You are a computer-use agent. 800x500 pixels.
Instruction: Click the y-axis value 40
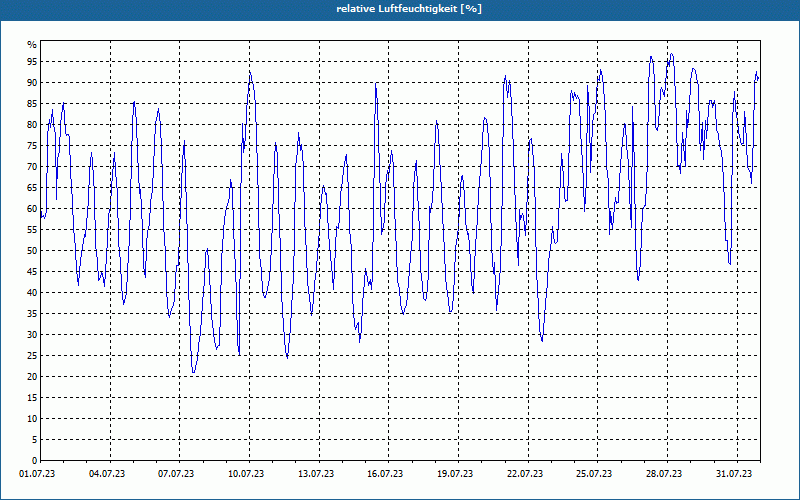click(x=32, y=292)
